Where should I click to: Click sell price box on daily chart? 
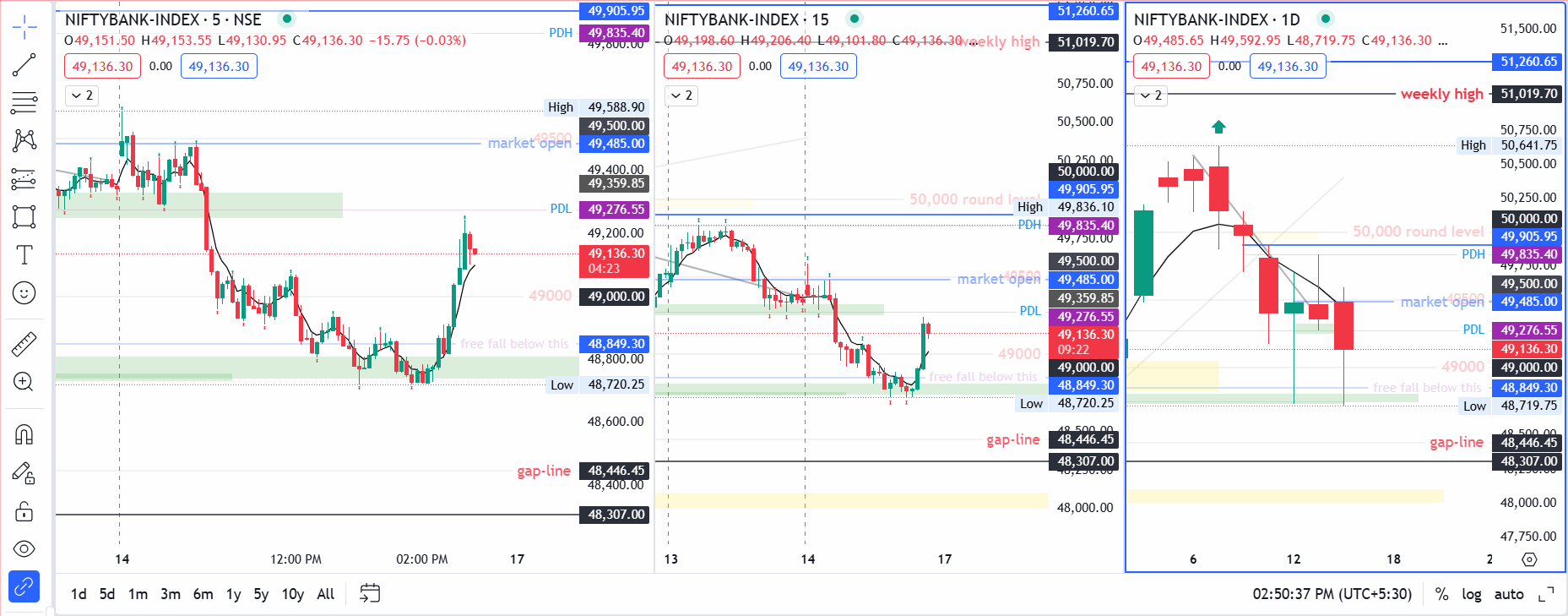tap(1171, 66)
